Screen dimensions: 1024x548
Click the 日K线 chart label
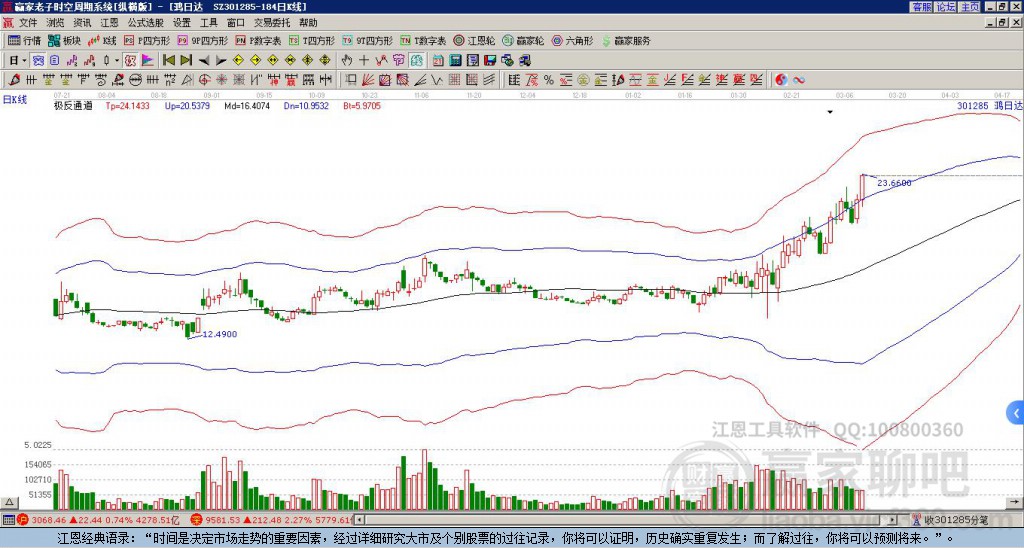(x=15, y=99)
